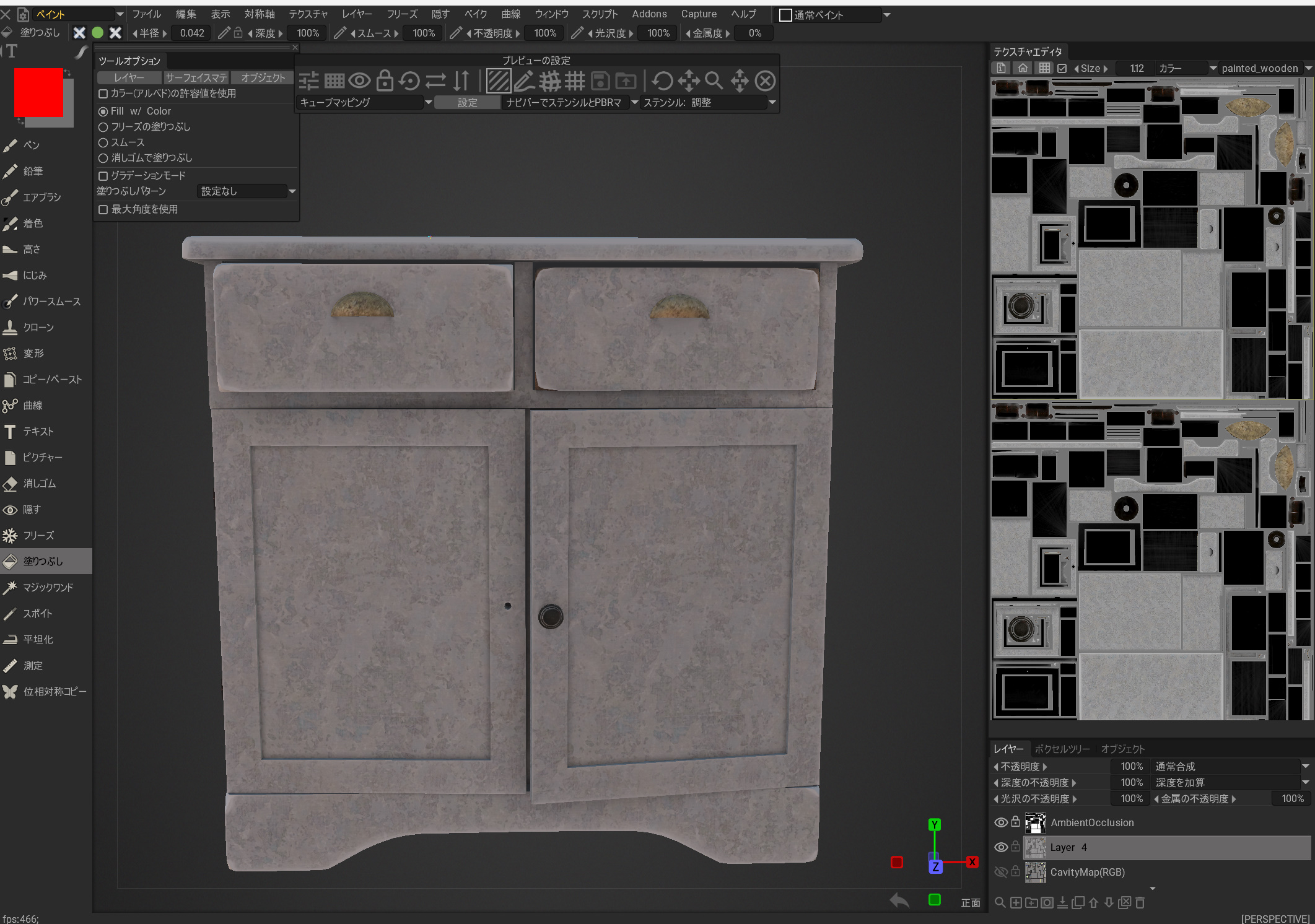Select the 消しゴム eraser tool

[38, 484]
